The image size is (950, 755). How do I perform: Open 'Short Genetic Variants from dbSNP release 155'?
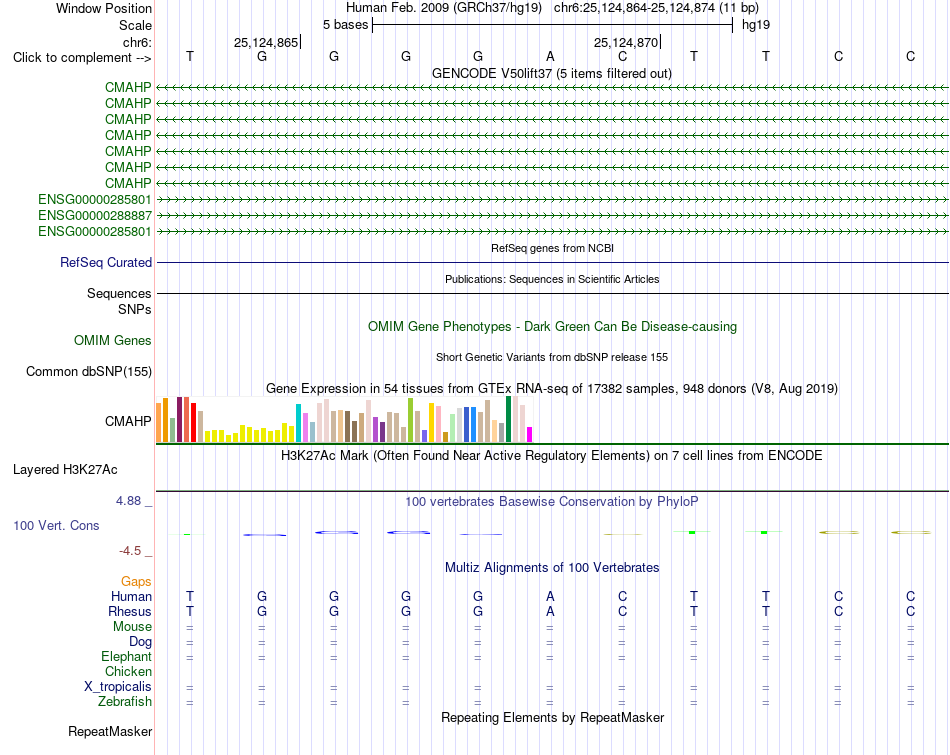coord(552,357)
